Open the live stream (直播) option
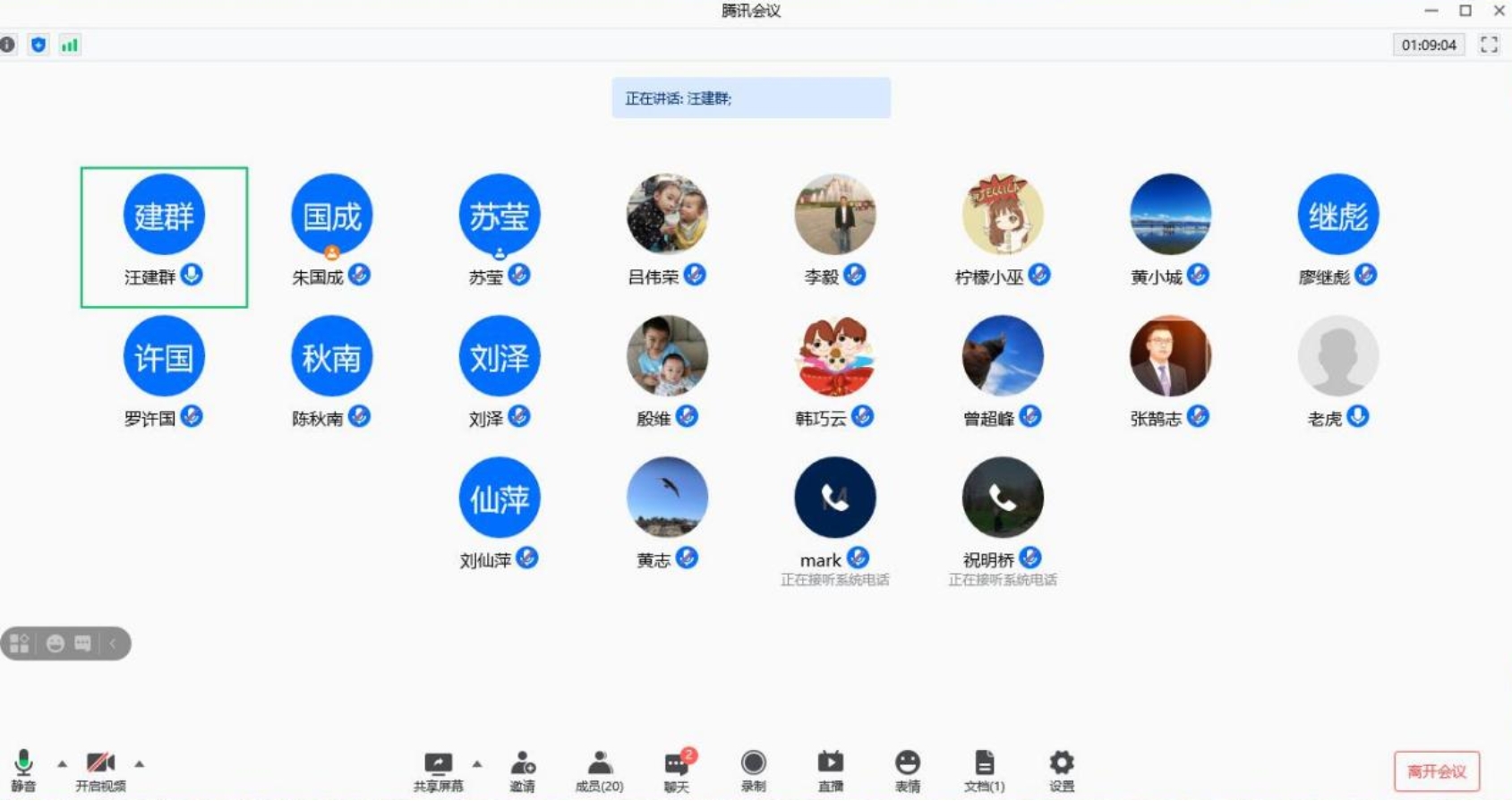The image size is (1512, 801). coord(830,769)
